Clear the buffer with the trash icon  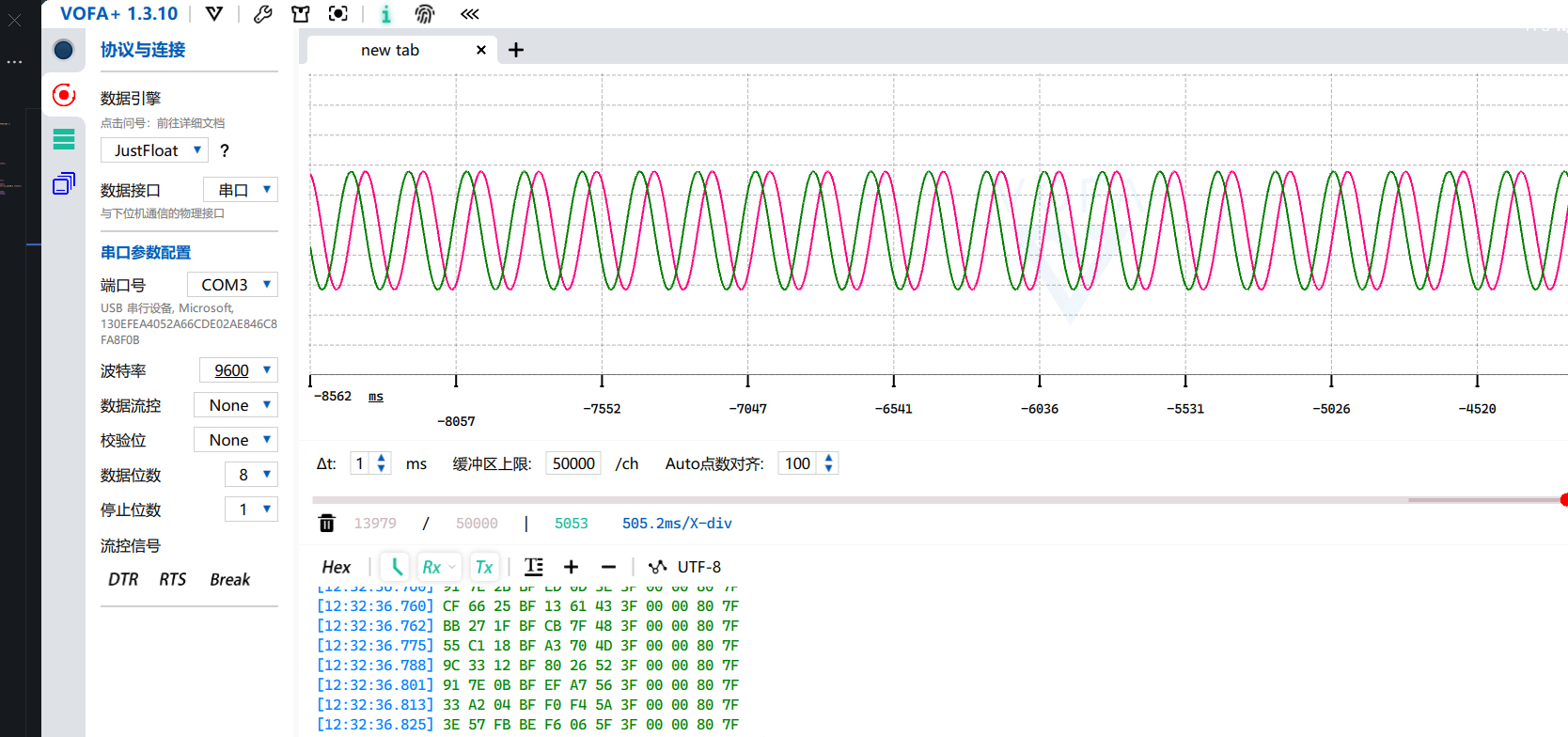coord(327,523)
